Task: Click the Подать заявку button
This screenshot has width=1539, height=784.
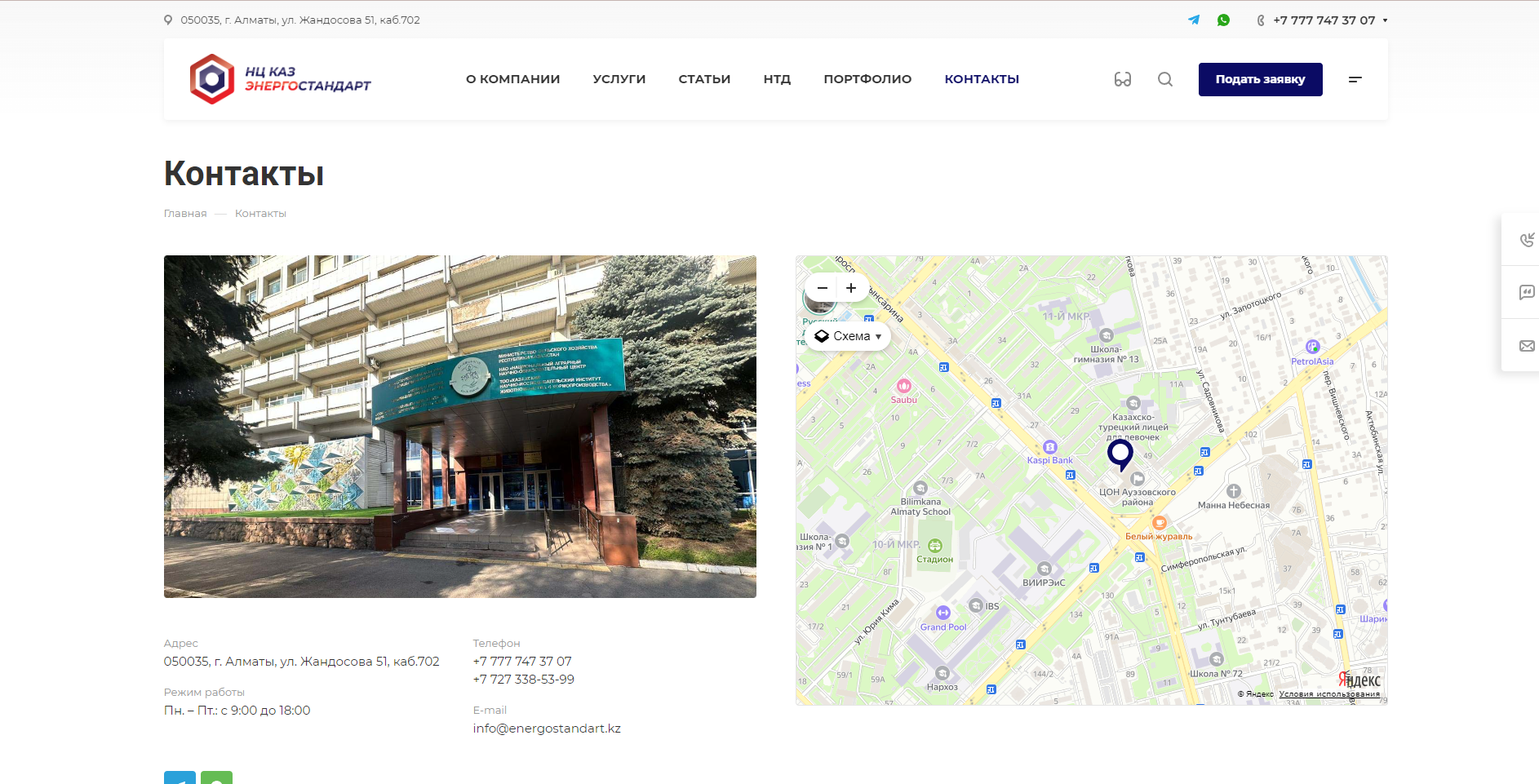Action: coord(1260,79)
